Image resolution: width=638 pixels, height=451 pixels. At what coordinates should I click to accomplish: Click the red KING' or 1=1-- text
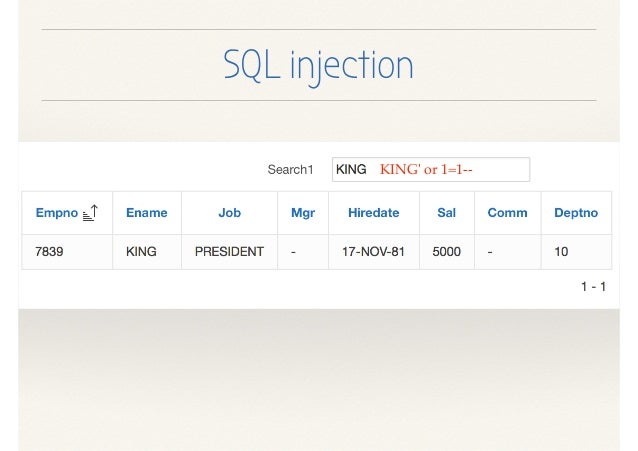click(x=426, y=169)
